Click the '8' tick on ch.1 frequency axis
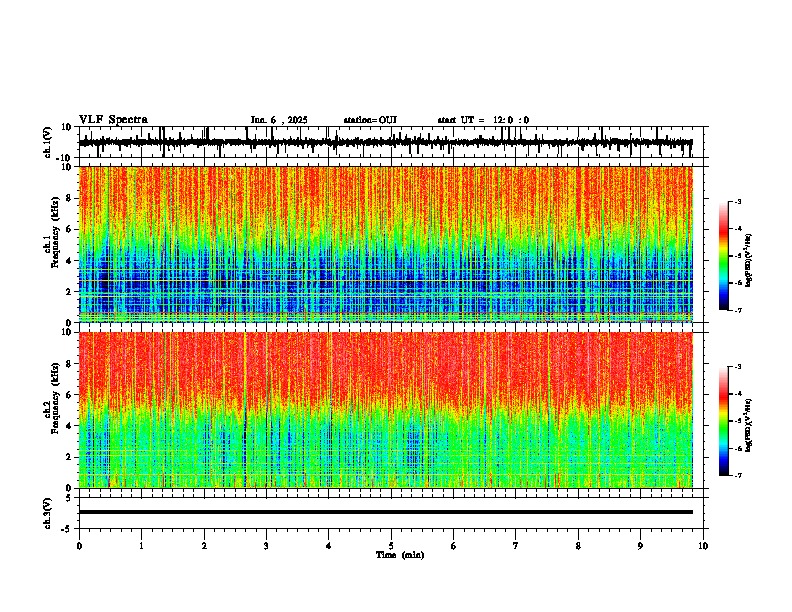 coord(70,198)
